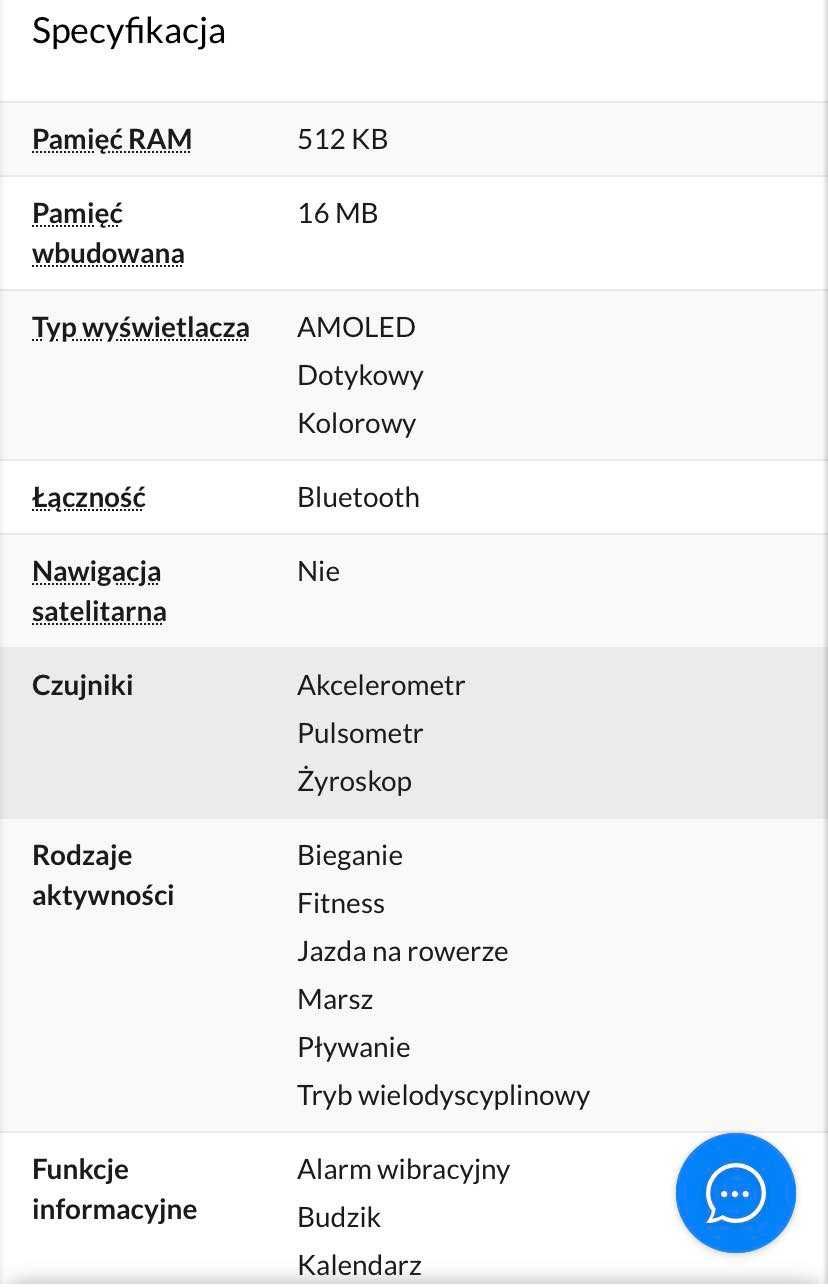
Task: Click the 16 MB storage value
Action: point(338,213)
